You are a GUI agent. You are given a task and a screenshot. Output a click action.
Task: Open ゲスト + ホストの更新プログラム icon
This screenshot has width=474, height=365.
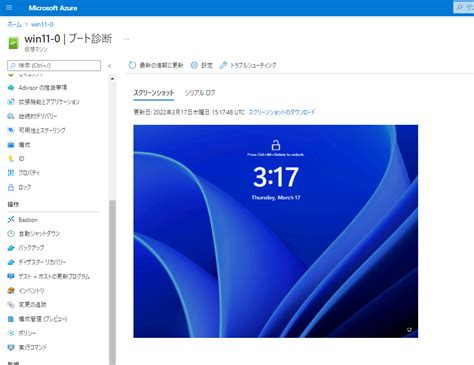(x=11, y=276)
